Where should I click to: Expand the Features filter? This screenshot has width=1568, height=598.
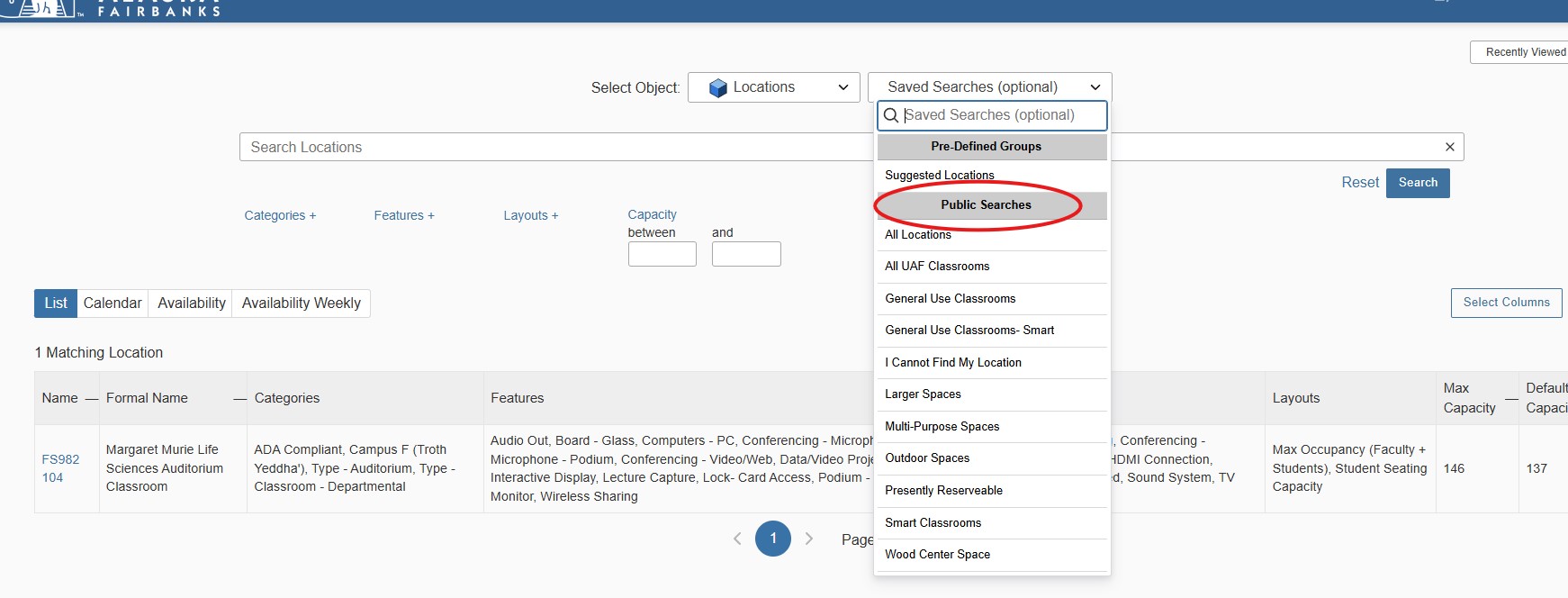pos(404,215)
